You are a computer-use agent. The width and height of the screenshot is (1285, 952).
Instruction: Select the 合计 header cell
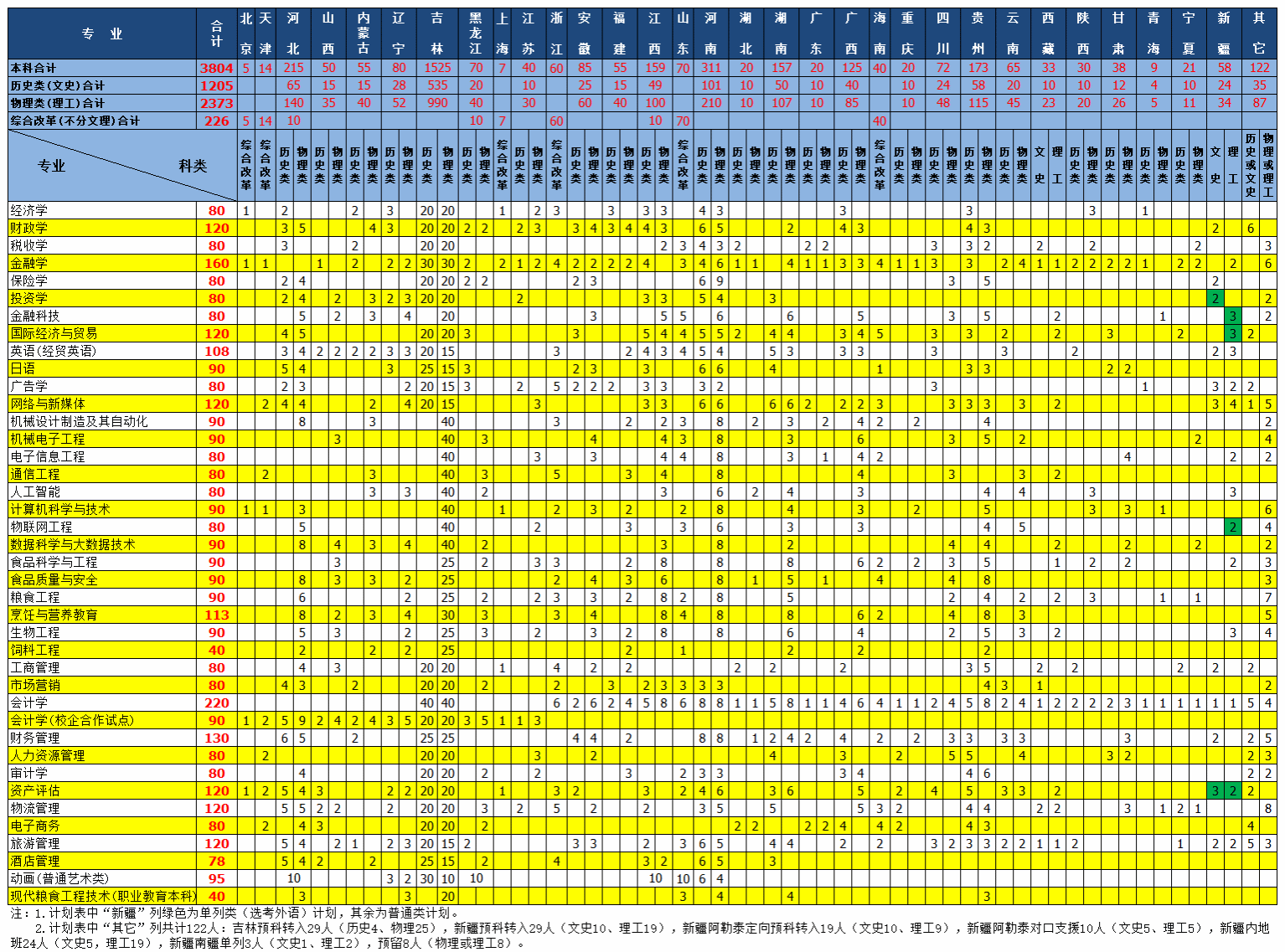[x=216, y=33]
